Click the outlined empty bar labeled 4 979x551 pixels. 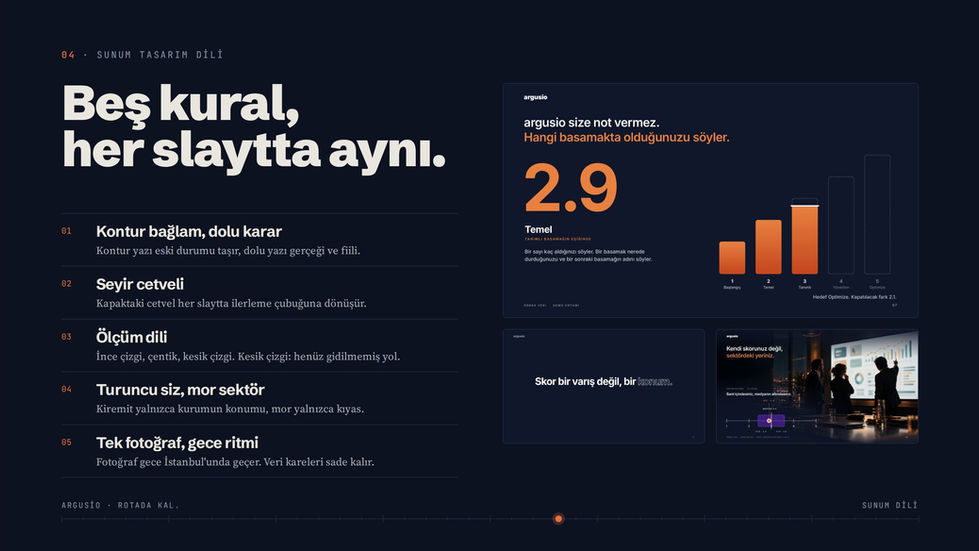(x=841, y=225)
